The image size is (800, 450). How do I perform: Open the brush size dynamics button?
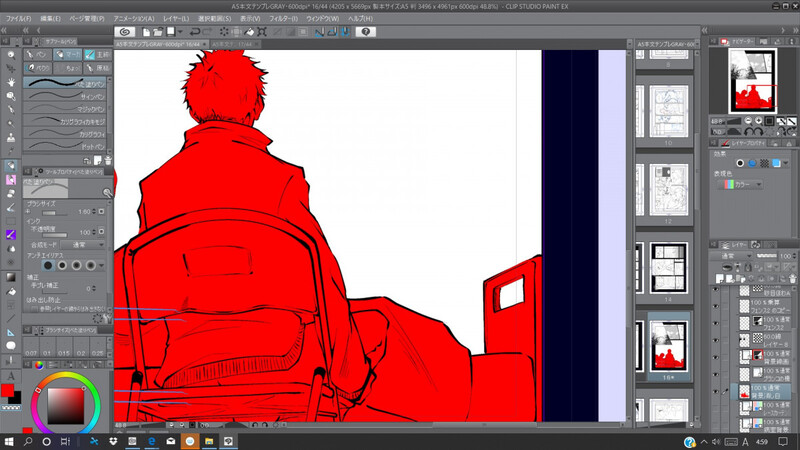(102, 211)
